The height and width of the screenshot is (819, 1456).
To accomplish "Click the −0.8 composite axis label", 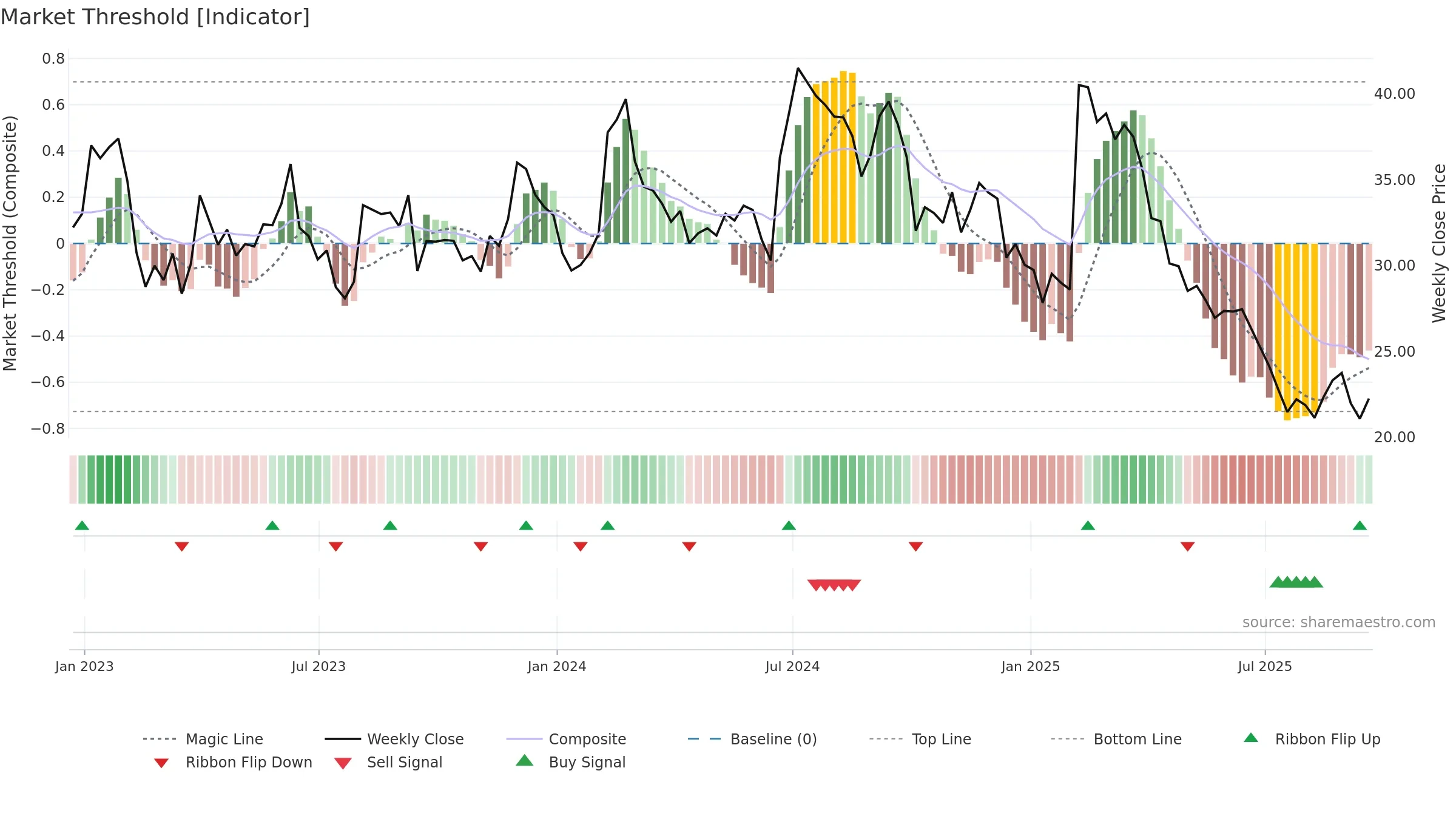I will click(x=47, y=429).
